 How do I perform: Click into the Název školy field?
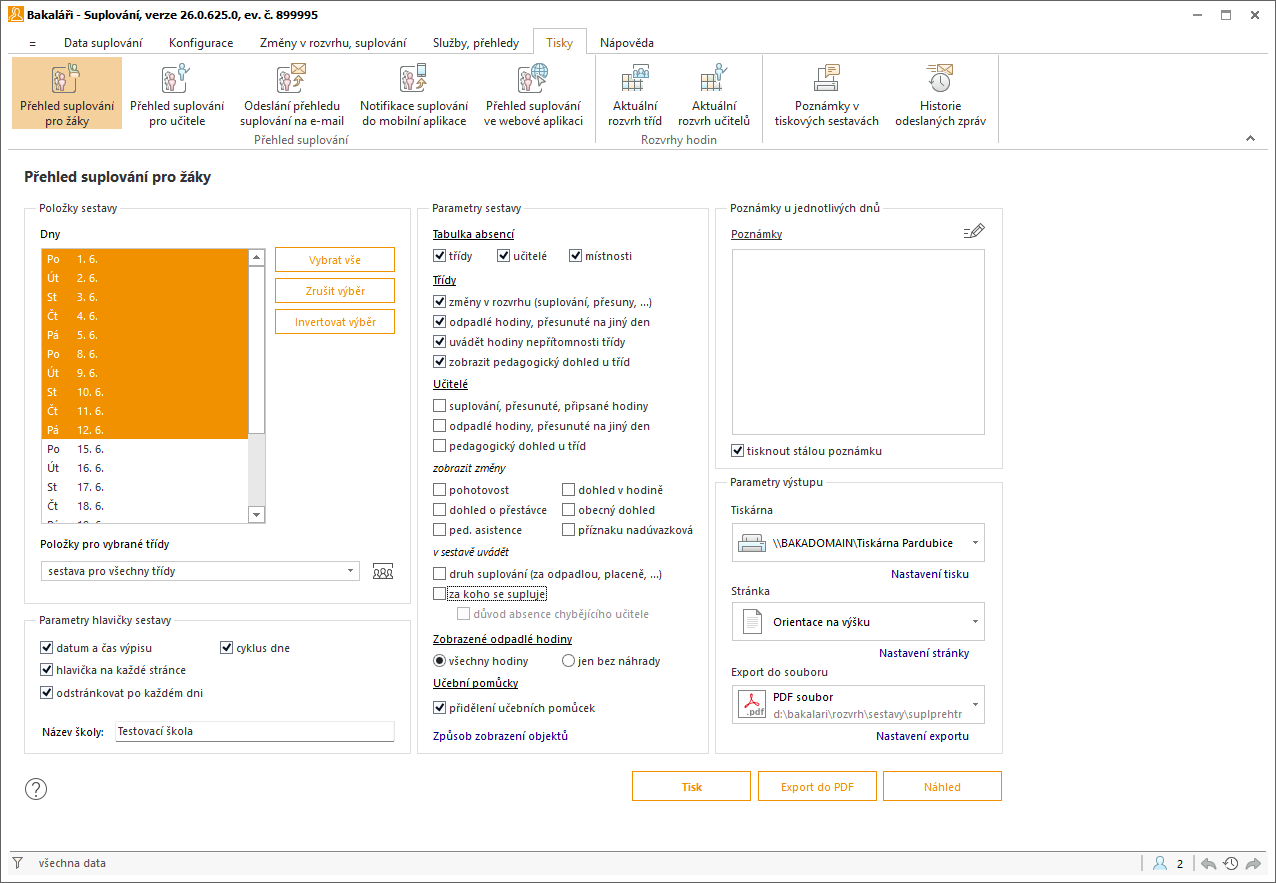255,732
